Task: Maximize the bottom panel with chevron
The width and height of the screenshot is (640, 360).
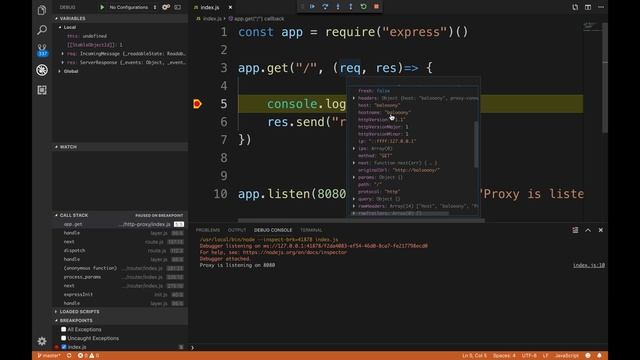Action: (588, 230)
